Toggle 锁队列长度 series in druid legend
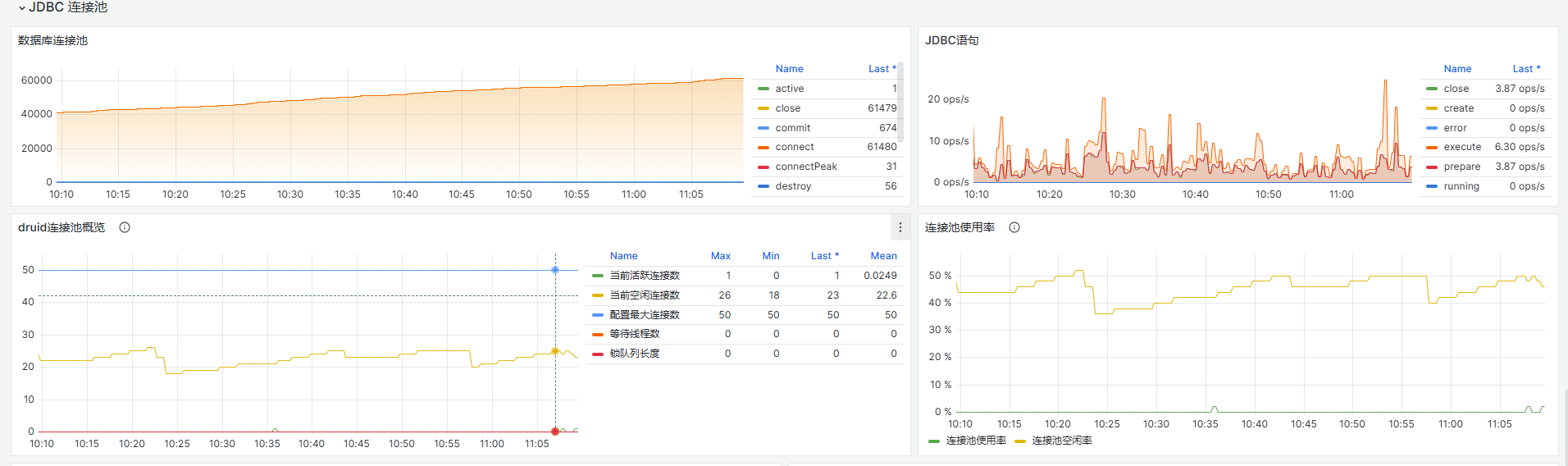Screen dimensions: 1568x466 [x=635, y=354]
